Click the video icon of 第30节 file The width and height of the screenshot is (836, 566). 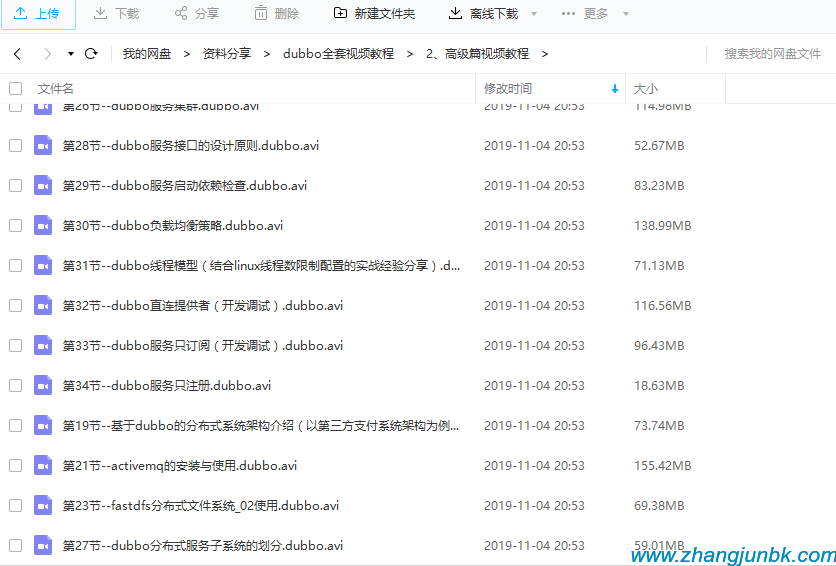[43, 225]
